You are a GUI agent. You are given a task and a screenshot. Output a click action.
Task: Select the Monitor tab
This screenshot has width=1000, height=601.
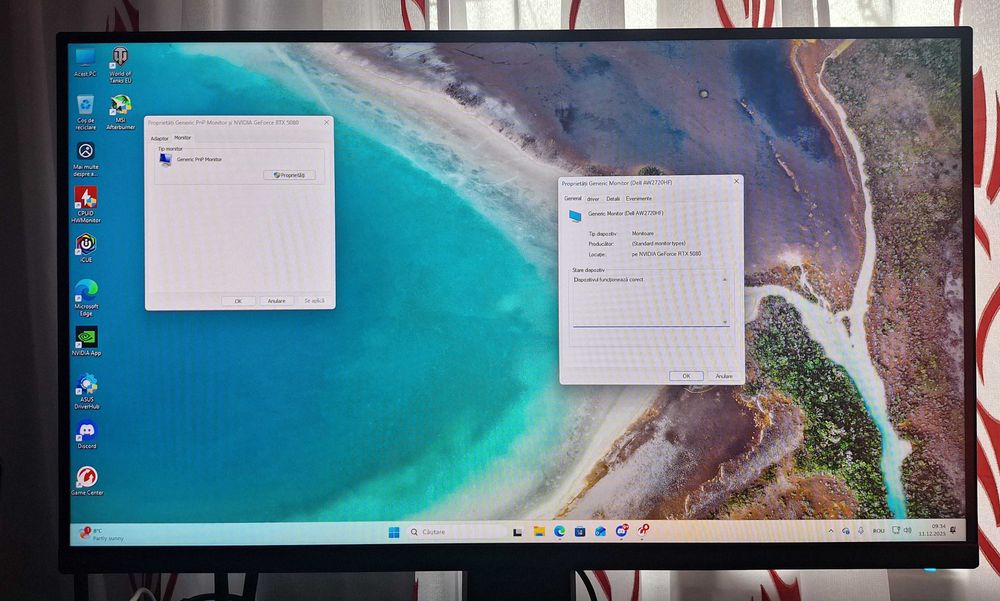point(182,138)
